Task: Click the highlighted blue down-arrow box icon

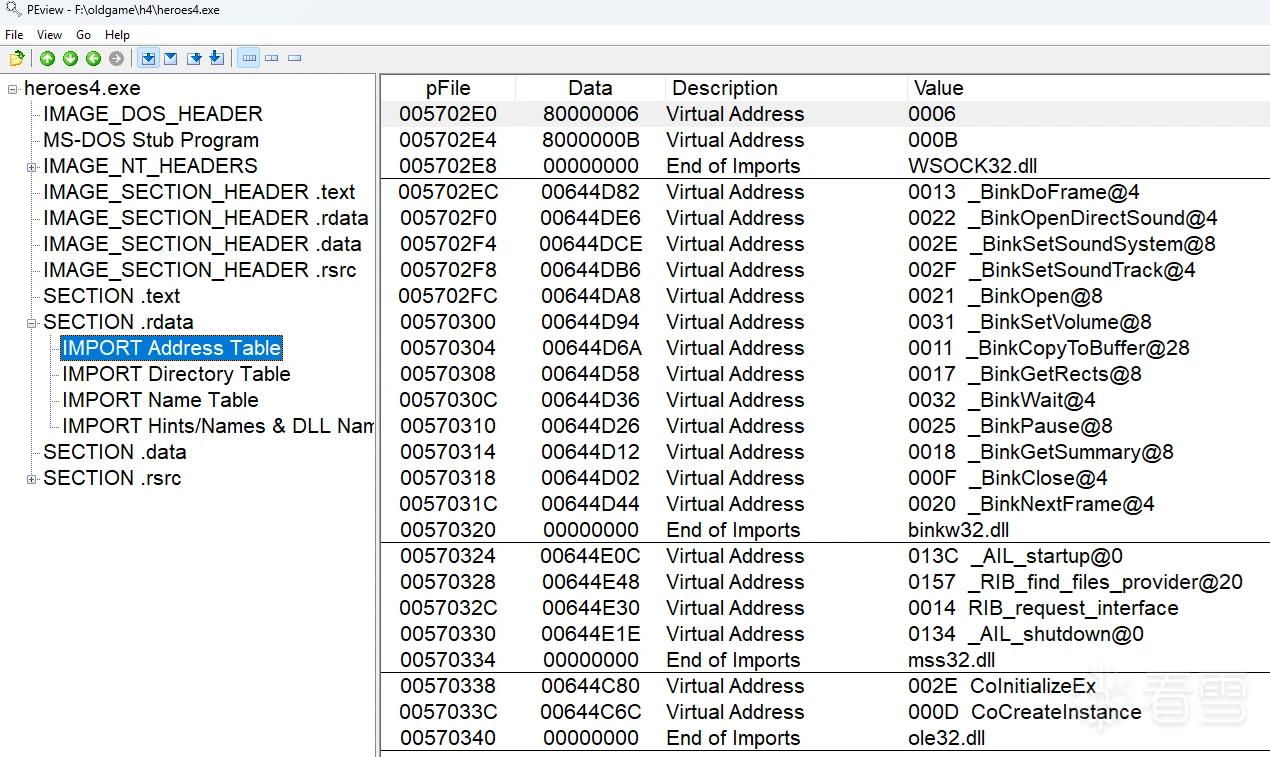Action: pos(148,59)
